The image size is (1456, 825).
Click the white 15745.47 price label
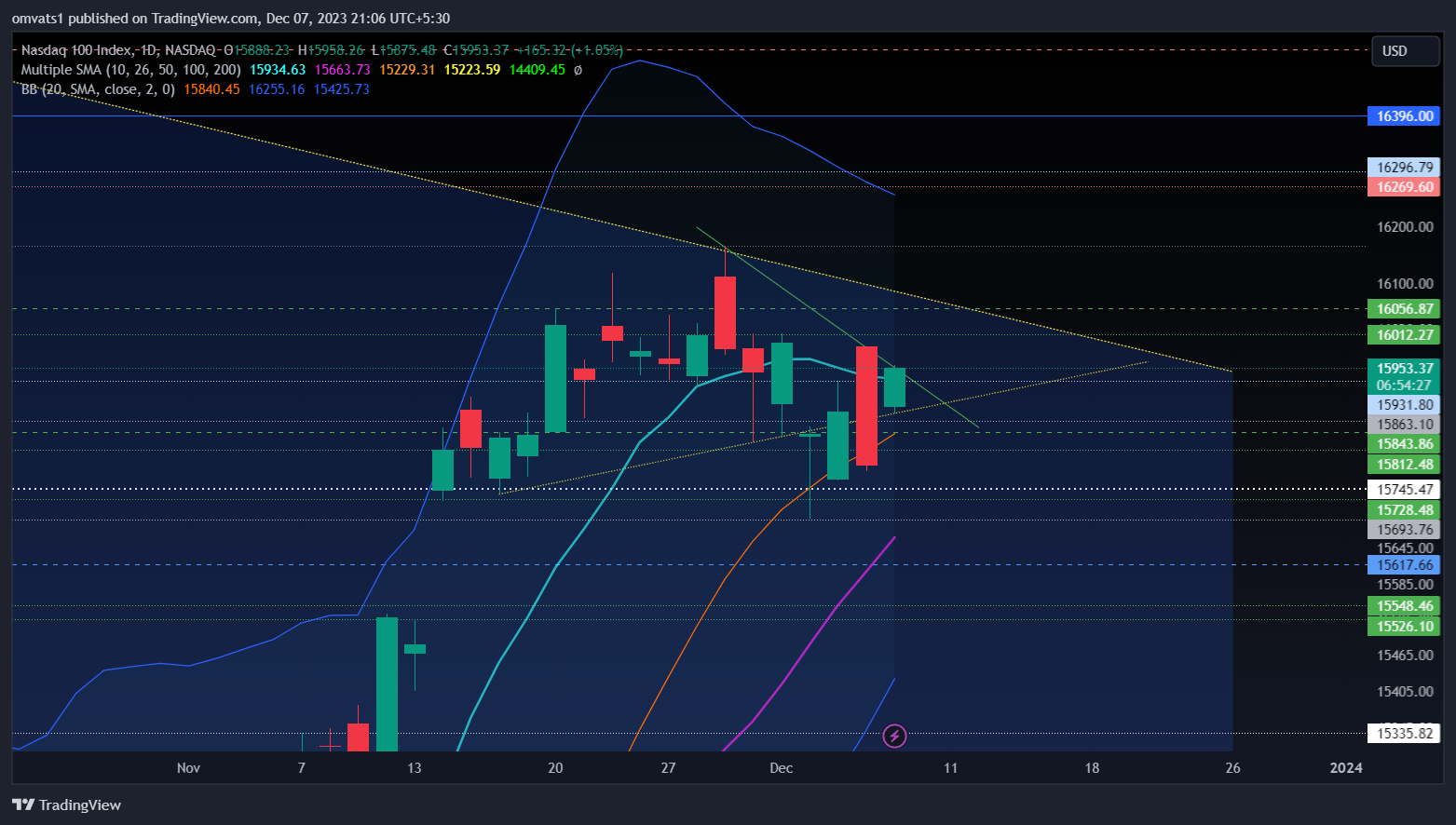[x=1404, y=490]
